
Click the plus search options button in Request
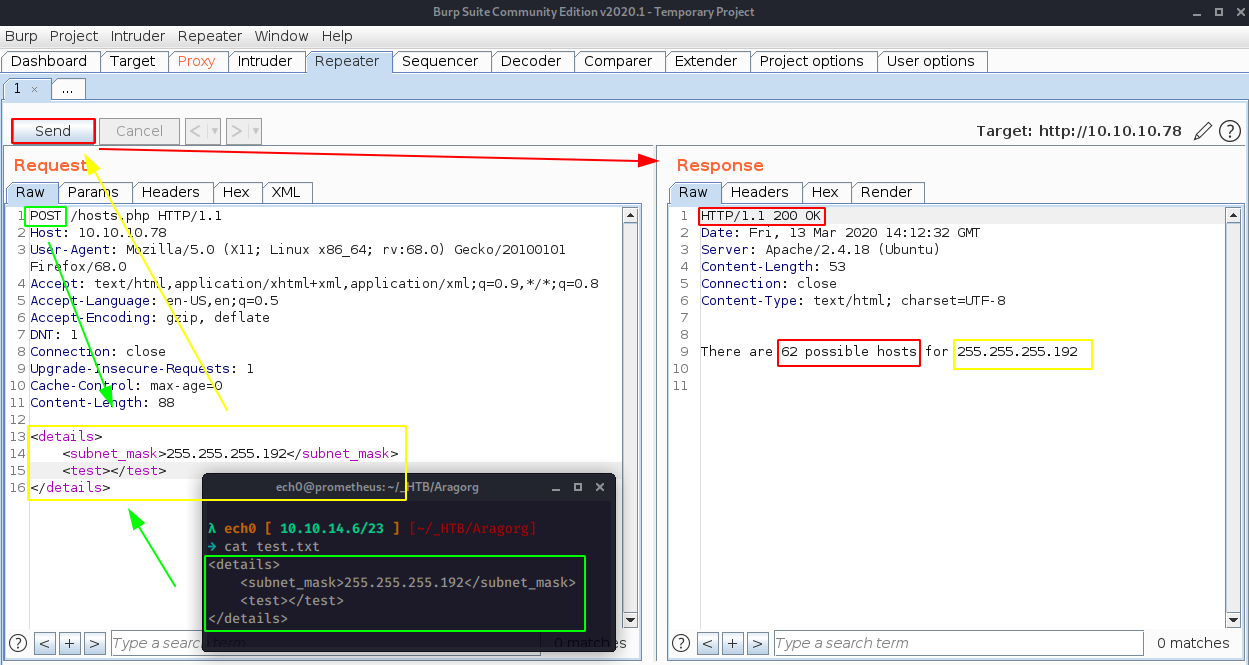(x=70, y=643)
